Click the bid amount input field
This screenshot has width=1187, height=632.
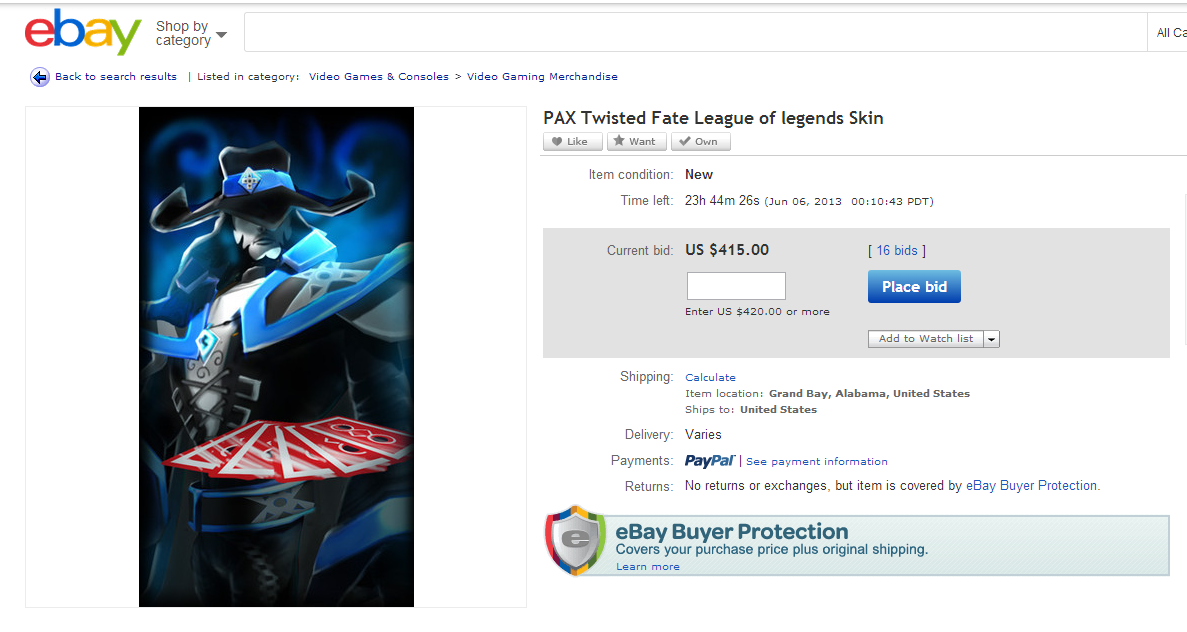point(736,286)
